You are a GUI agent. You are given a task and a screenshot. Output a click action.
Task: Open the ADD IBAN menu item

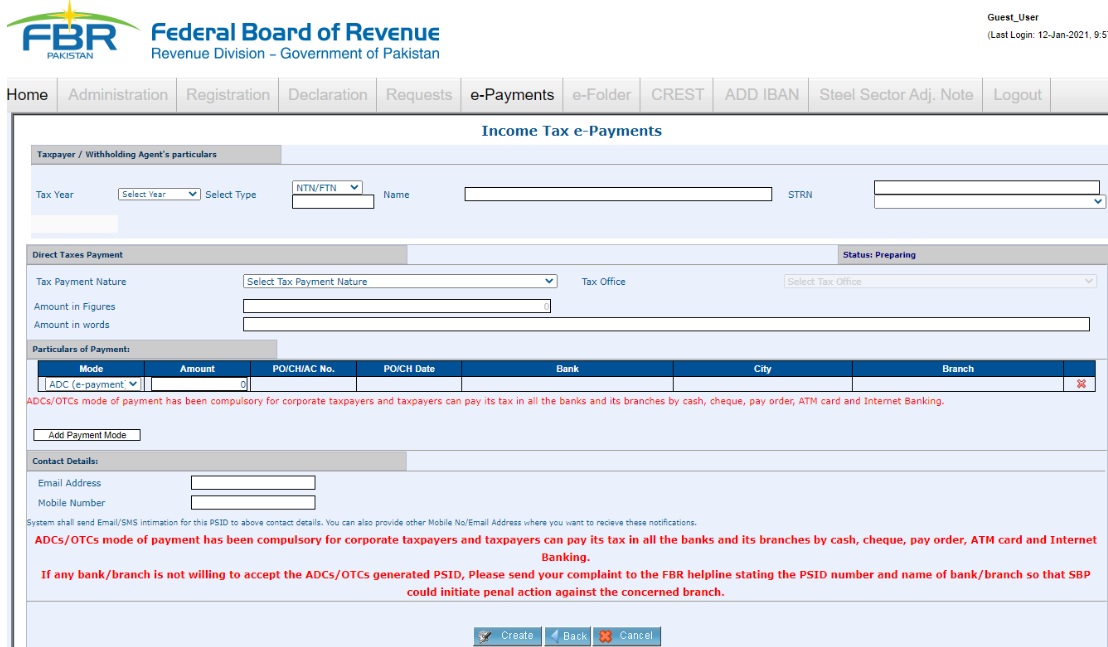click(762, 95)
